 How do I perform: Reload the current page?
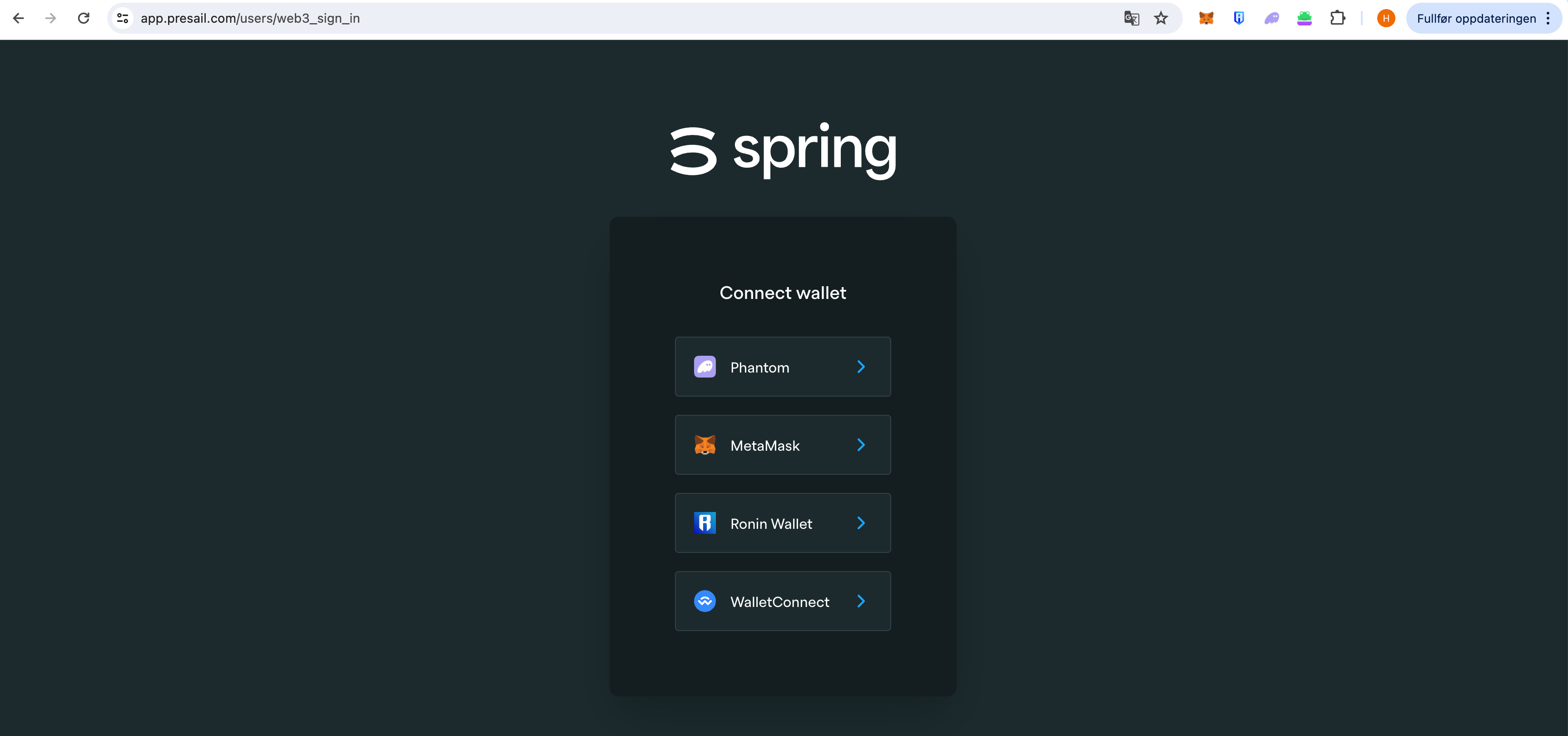tap(84, 18)
